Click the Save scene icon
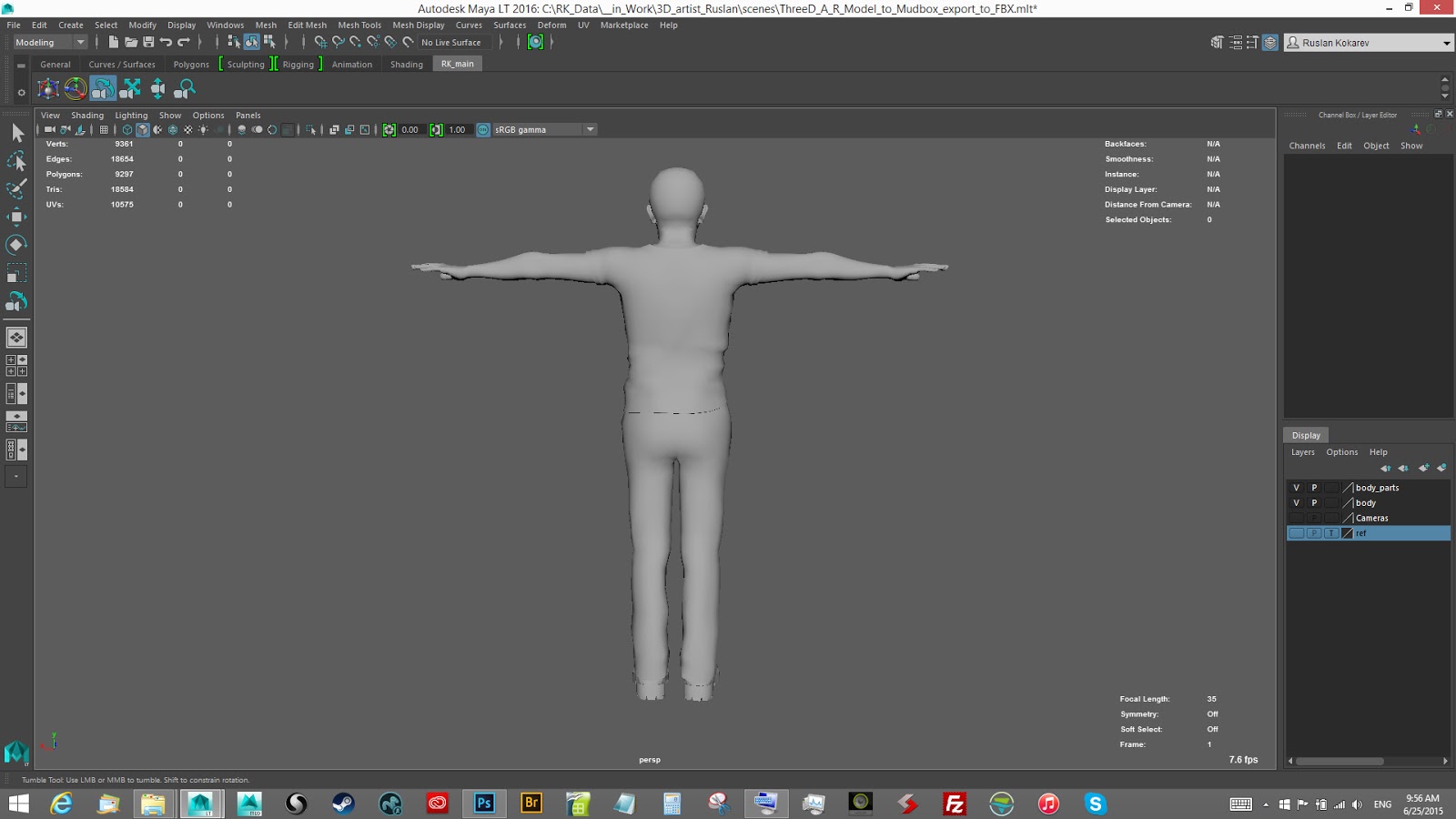This screenshot has width=1456, height=819. (x=148, y=42)
